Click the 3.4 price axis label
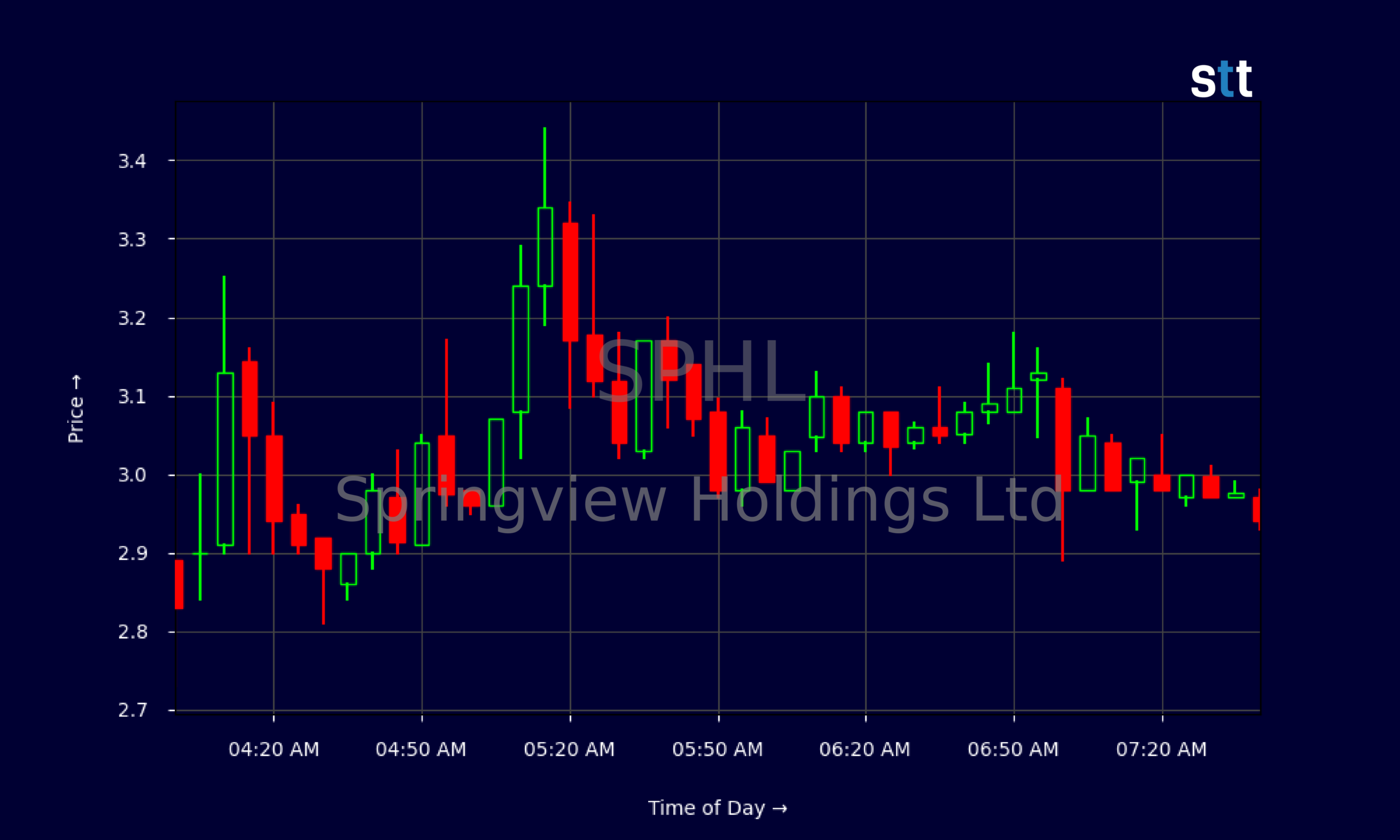 132,161
